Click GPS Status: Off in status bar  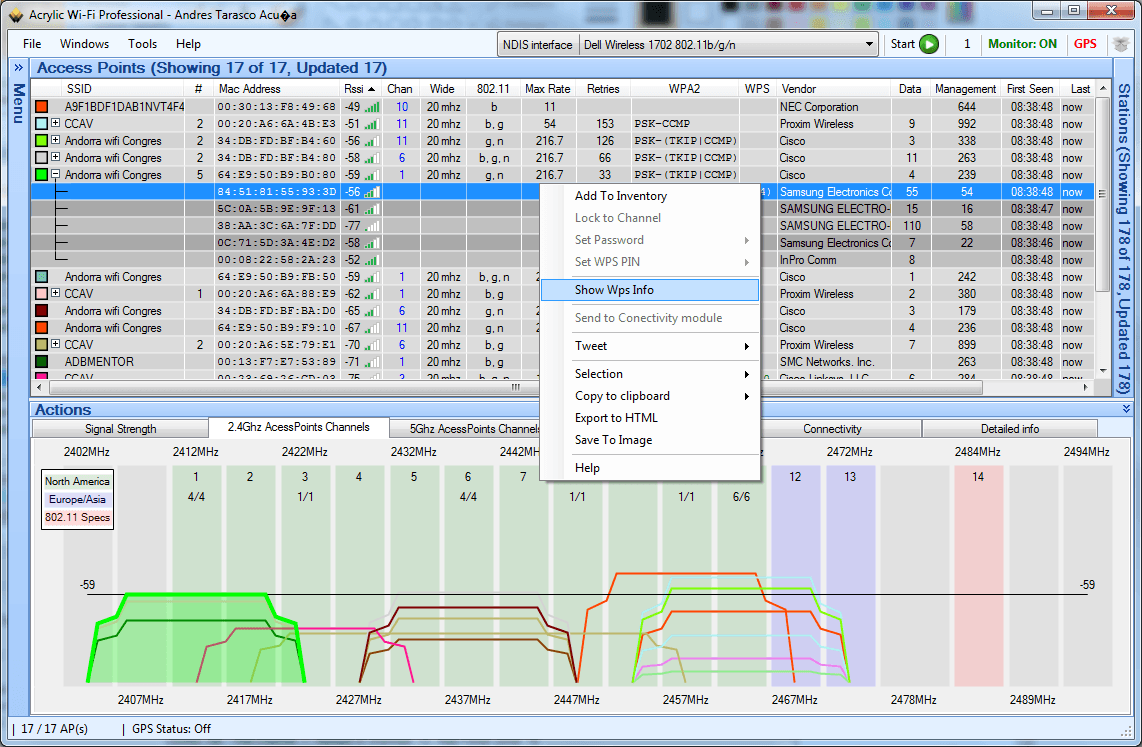click(172, 729)
